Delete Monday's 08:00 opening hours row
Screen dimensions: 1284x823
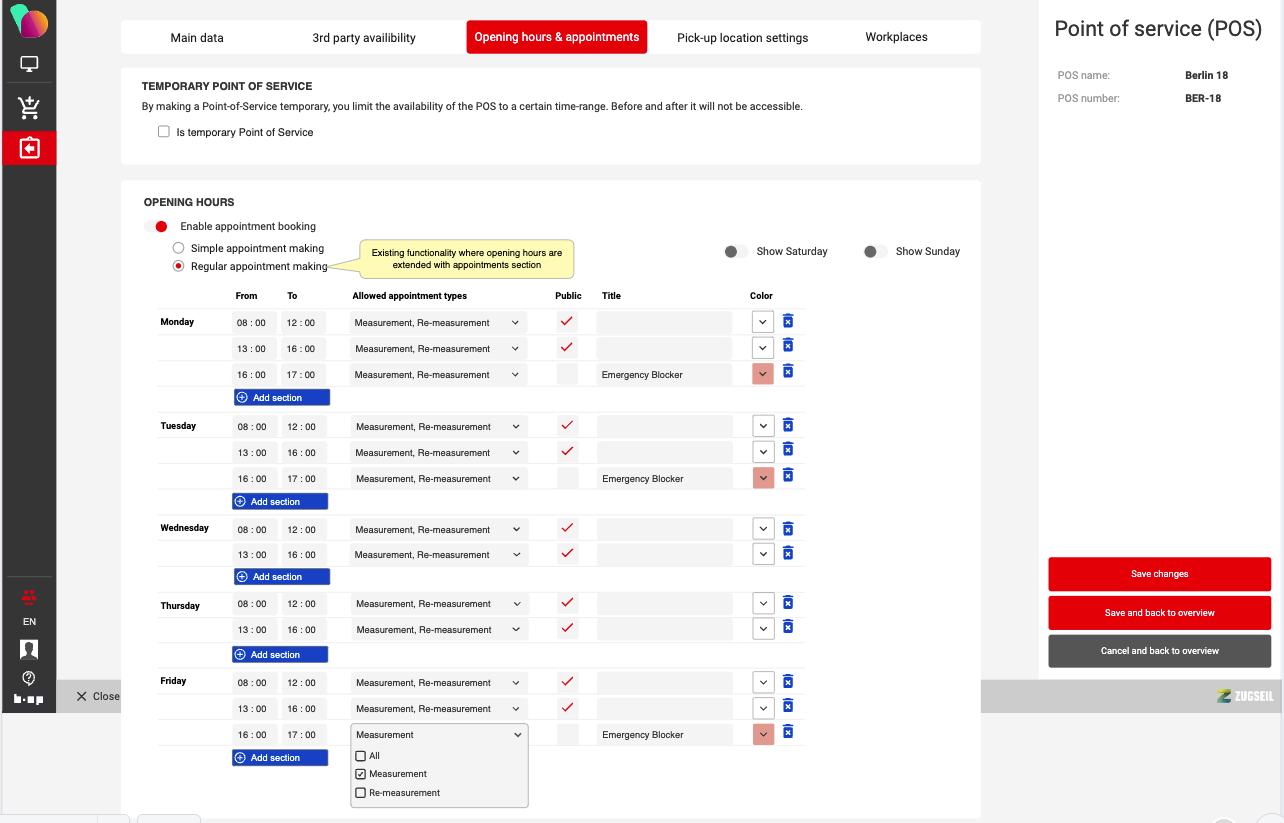click(x=788, y=321)
